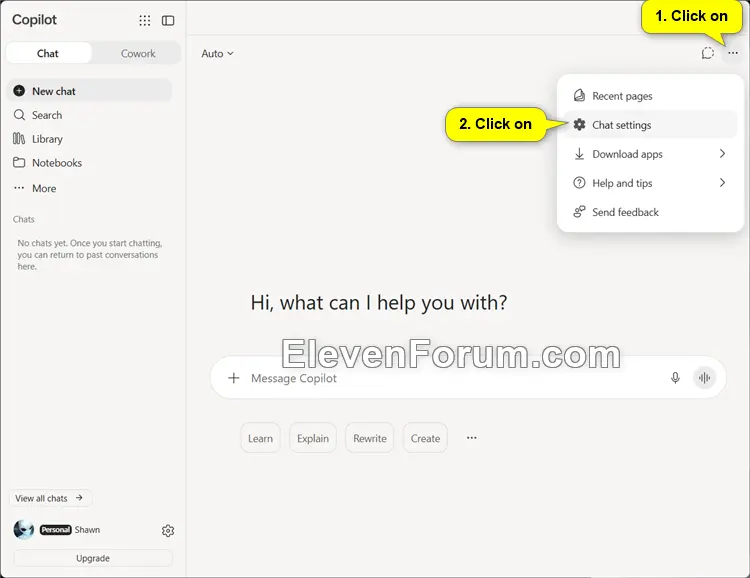
Task: Click the More label in sidebar
Action: tap(44, 188)
